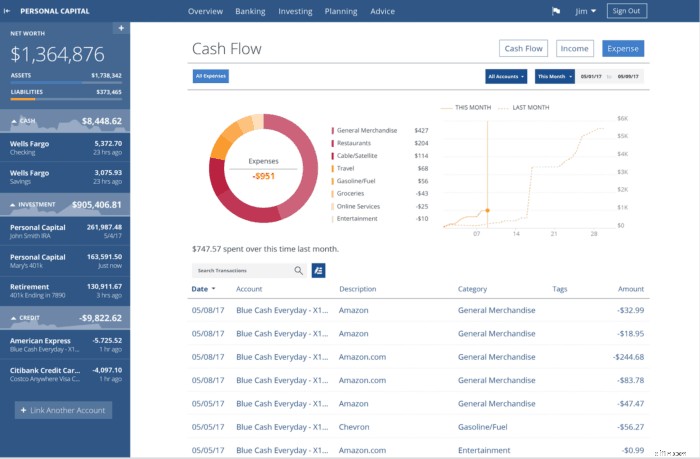Click the plus icon beside Net Worth
Image resolution: width=700 pixels, height=459 pixels.
(121, 28)
